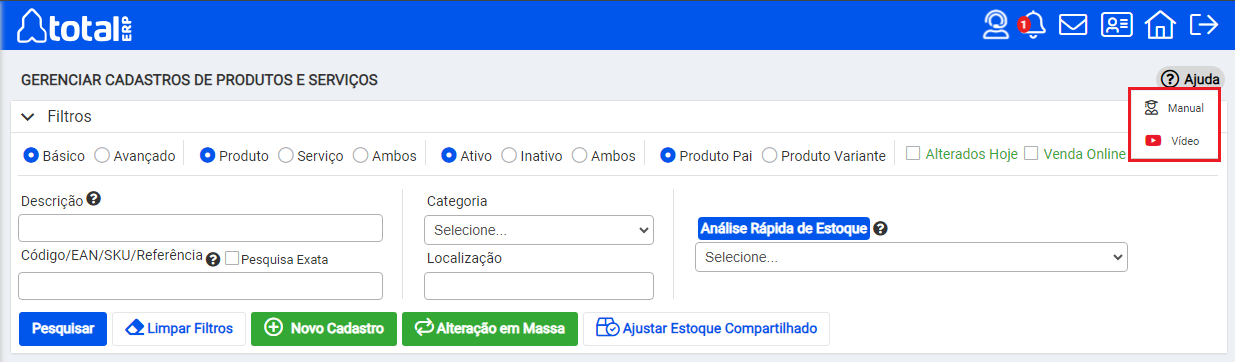Image resolution: width=1235 pixels, height=362 pixels.
Task: Click the Pesquisar button
Action: 63,328
